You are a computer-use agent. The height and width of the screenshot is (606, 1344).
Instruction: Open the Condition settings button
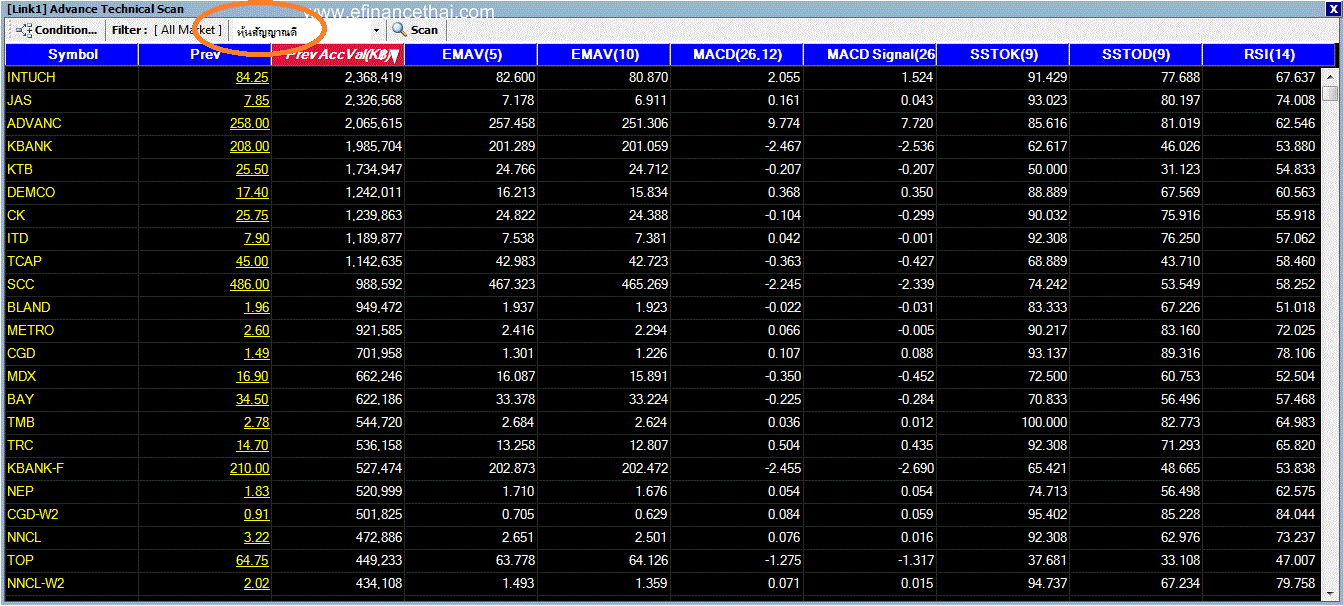[x=58, y=30]
